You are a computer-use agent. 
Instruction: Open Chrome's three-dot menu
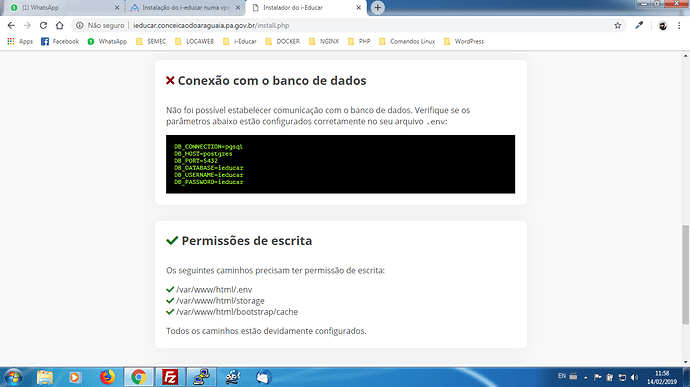[679, 26]
